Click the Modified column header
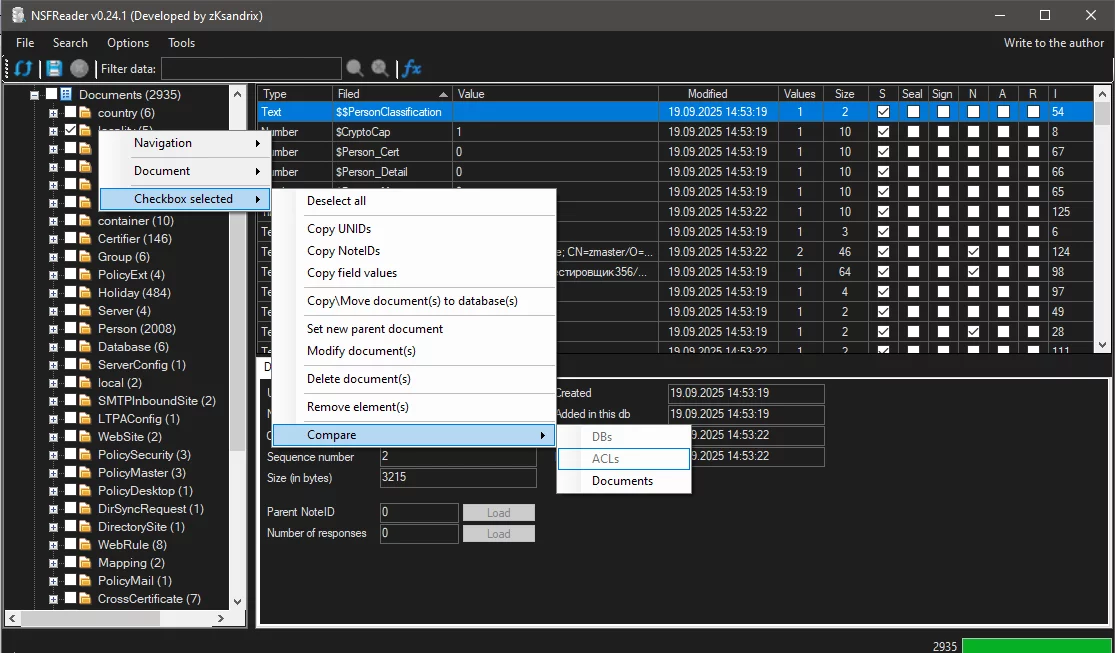This screenshot has width=1115, height=653. tap(707, 94)
